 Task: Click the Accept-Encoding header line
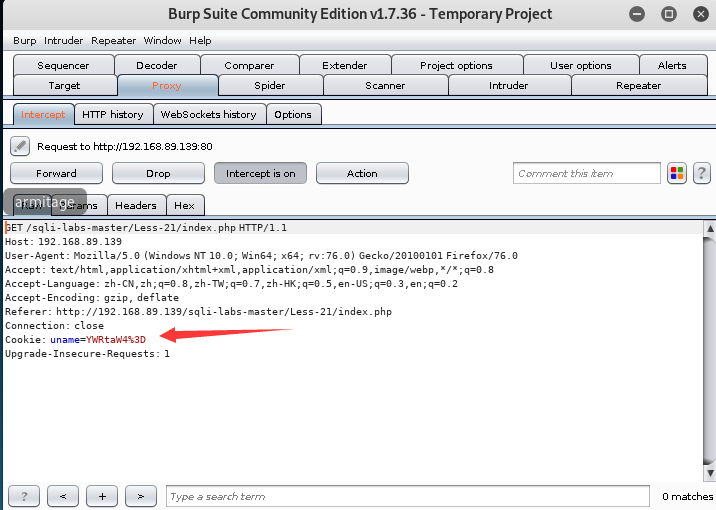click(92, 298)
